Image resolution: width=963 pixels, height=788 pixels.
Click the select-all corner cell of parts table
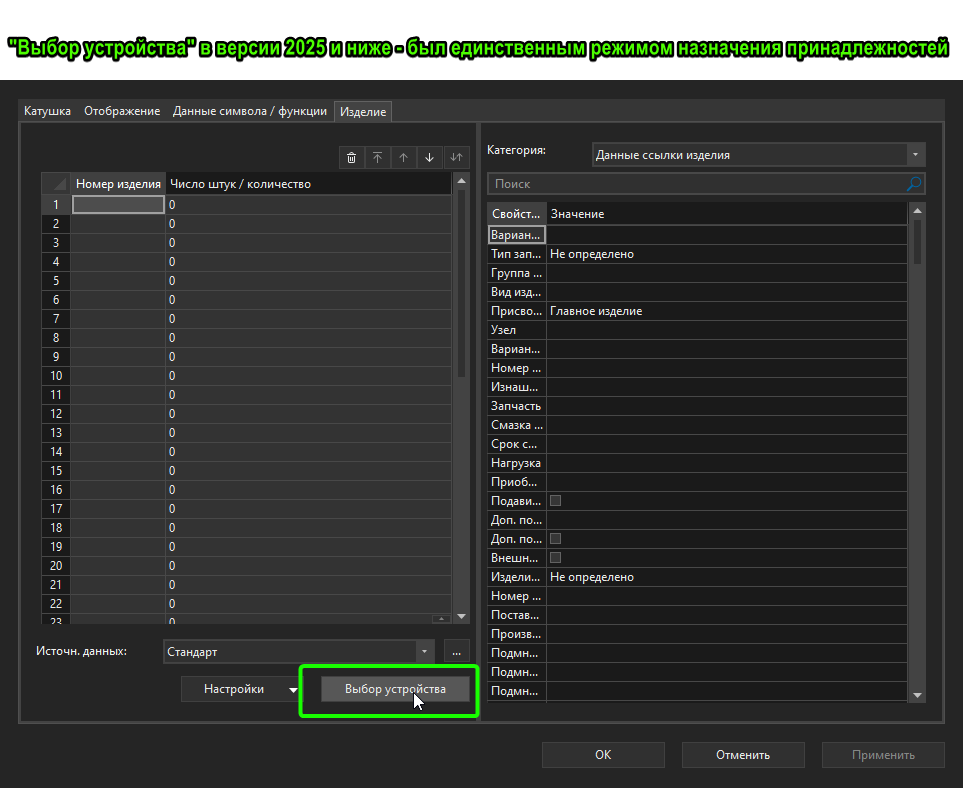(x=56, y=184)
